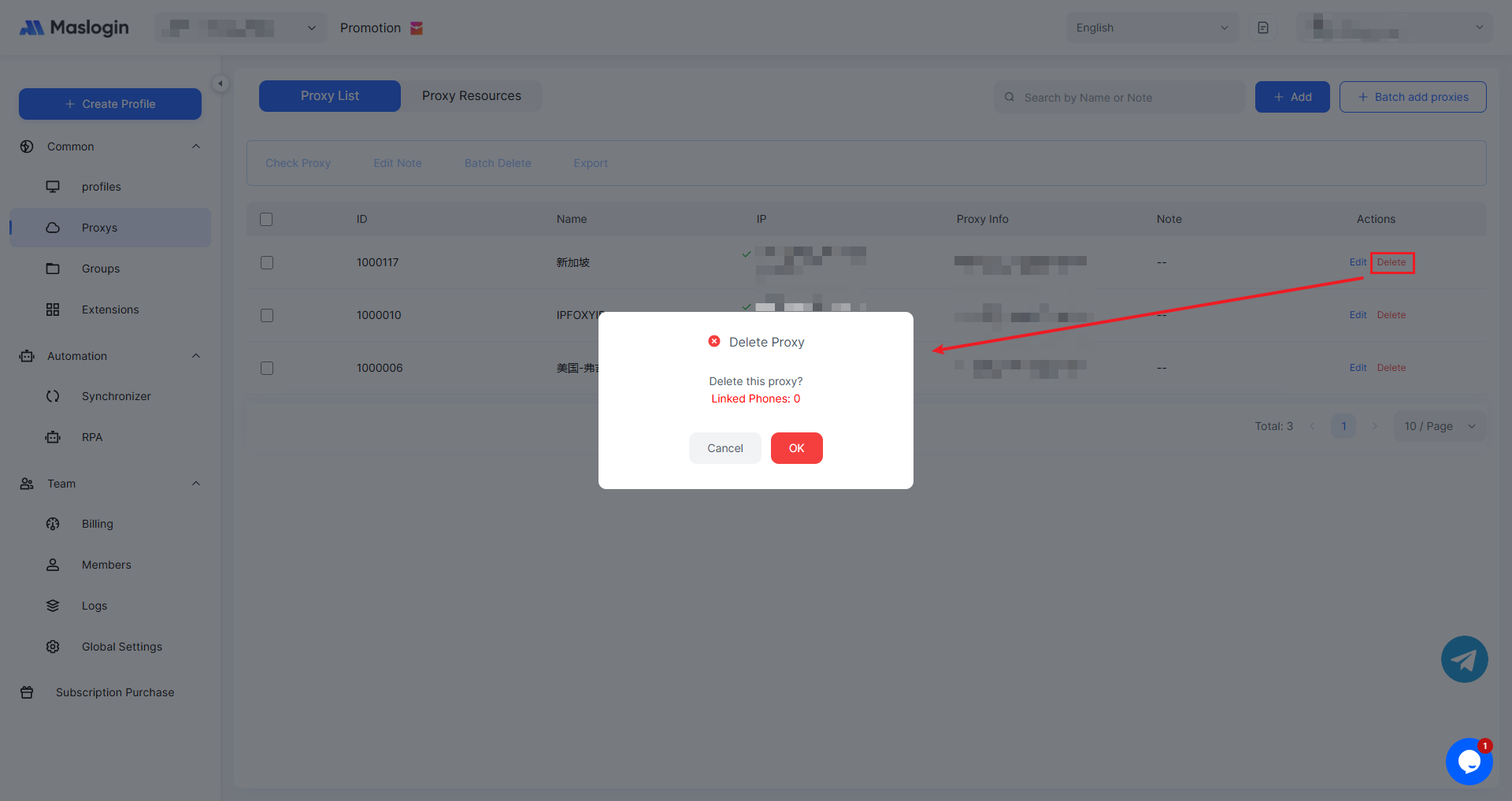Click the Maslogin logo
1512x801 pixels.
tap(74, 28)
